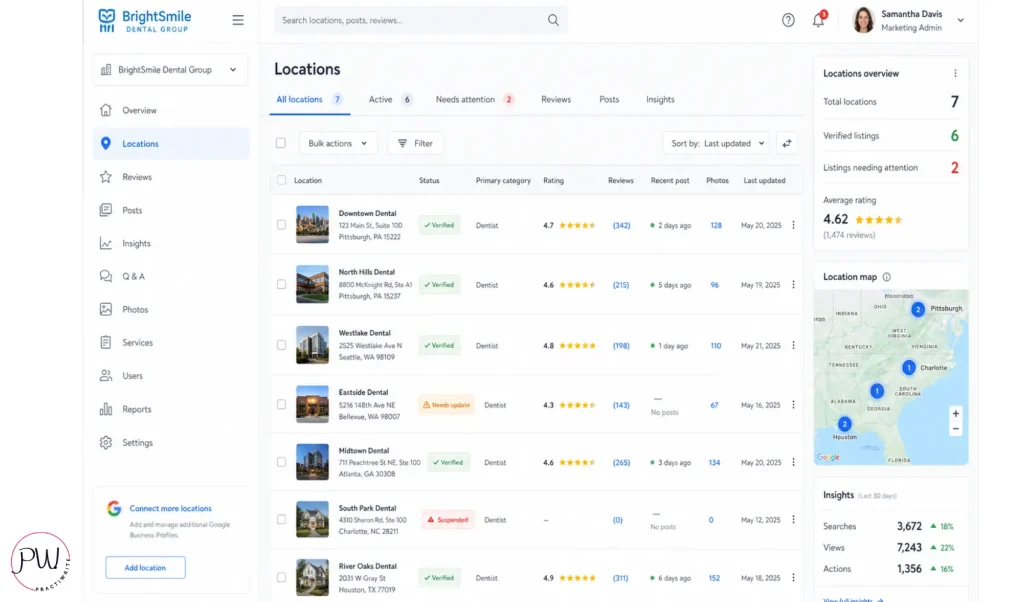Switch to the Needs attention tab

point(473,100)
